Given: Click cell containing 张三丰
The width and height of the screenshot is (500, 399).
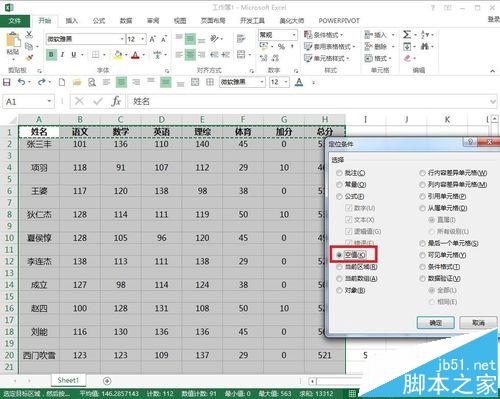Looking at the screenshot, I should [39, 144].
